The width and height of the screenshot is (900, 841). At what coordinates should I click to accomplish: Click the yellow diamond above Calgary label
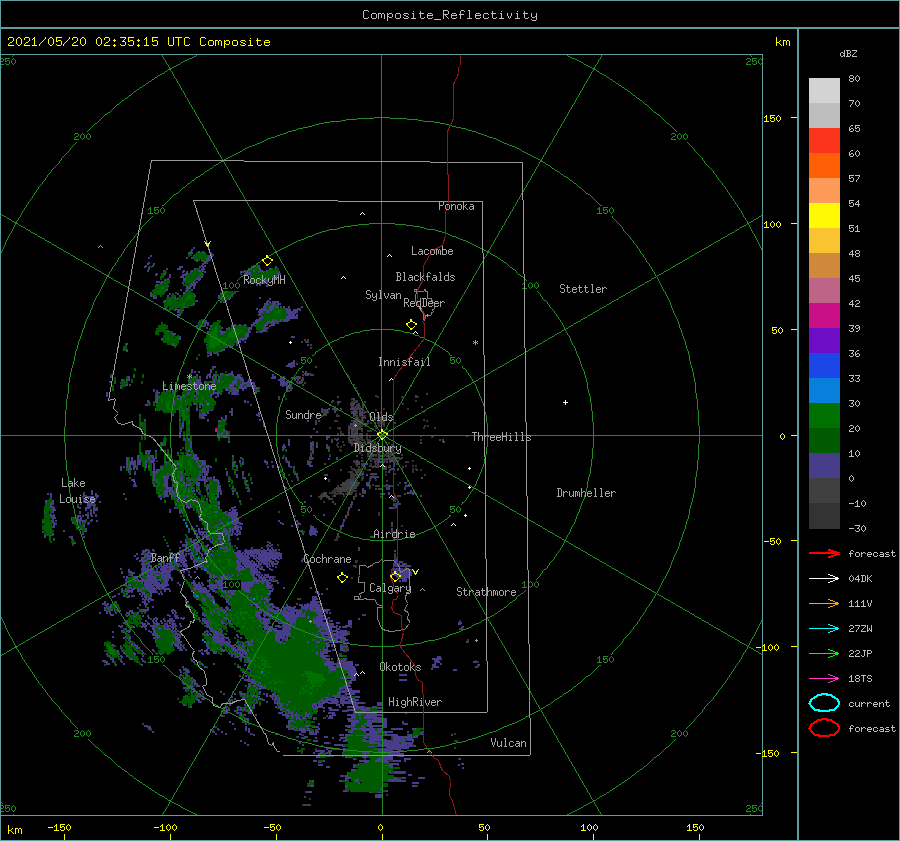point(395,576)
